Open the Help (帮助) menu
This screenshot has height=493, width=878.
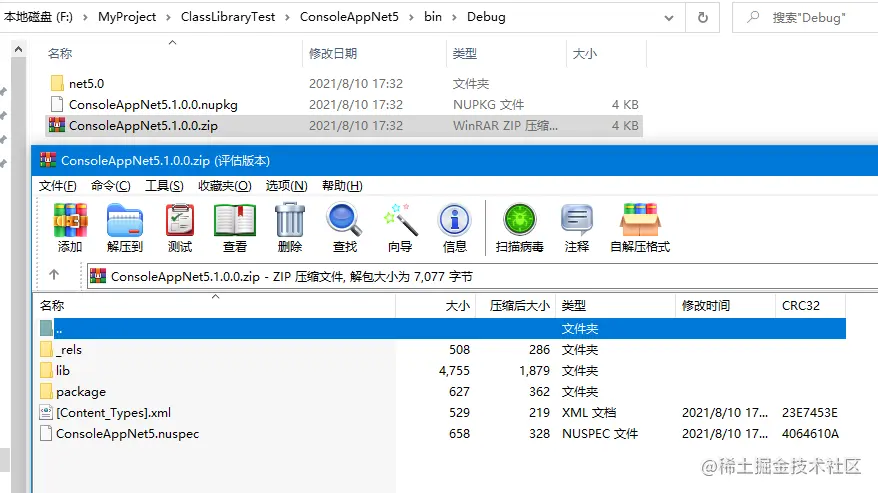(x=342, y=185)
